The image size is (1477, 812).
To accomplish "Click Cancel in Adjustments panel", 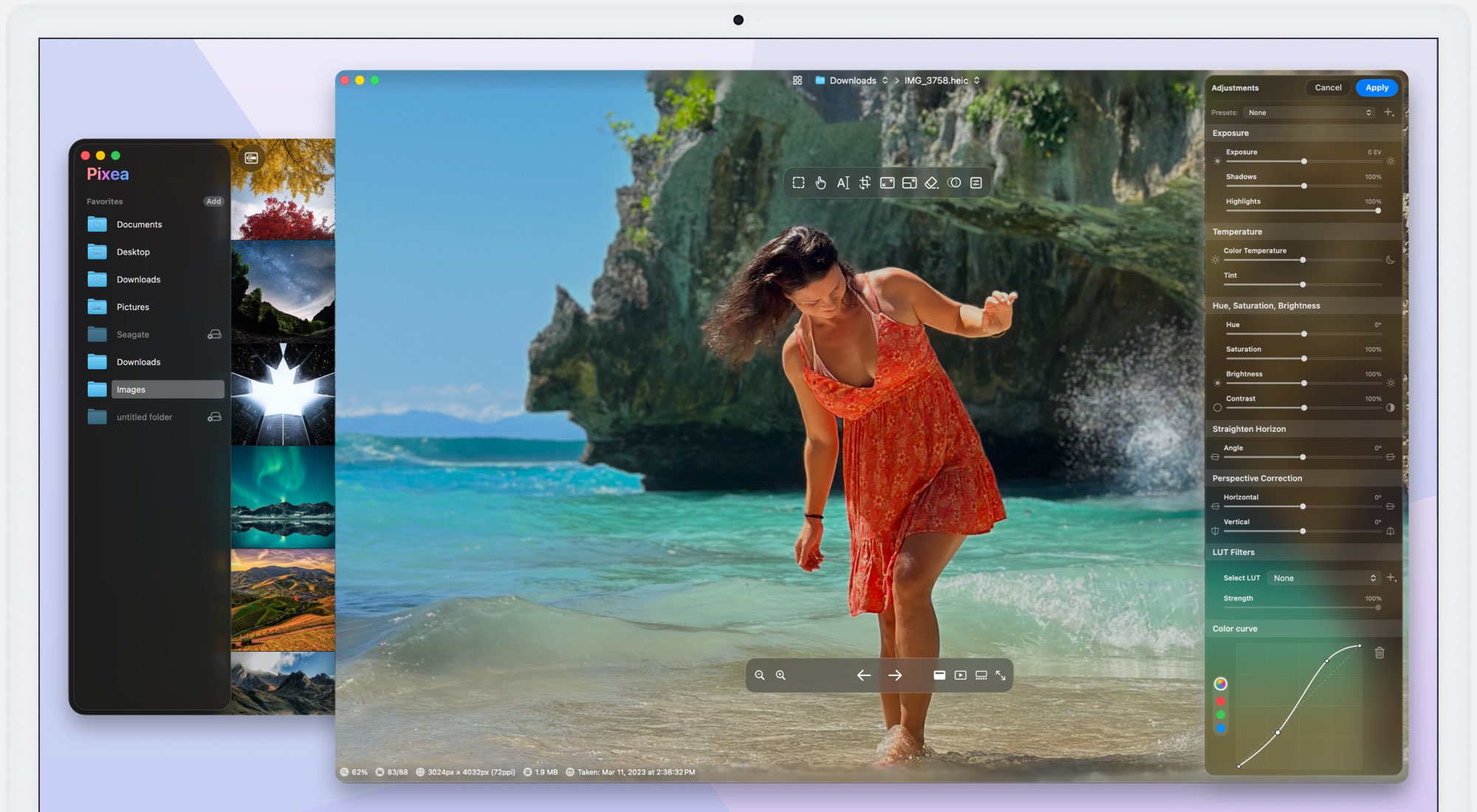I will pyautogui.click(x=1328, y=88).
